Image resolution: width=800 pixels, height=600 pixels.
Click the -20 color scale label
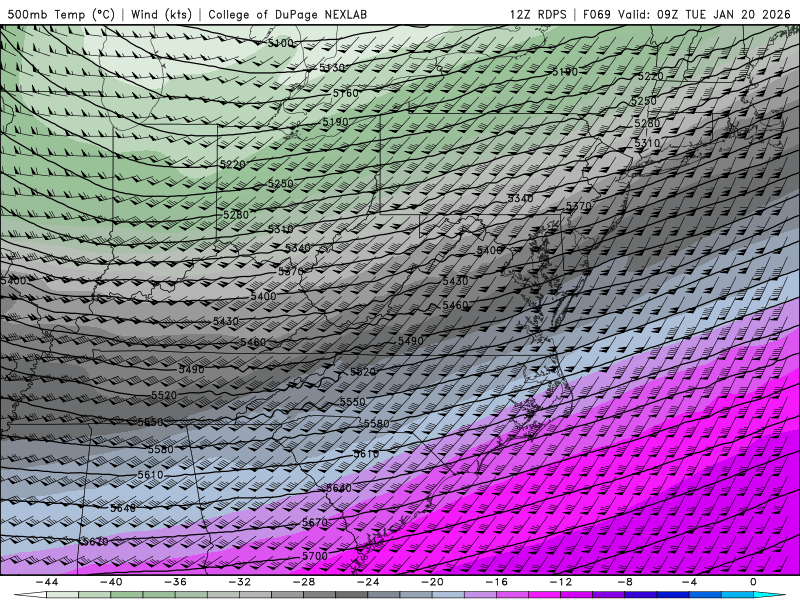coord(432,582)
